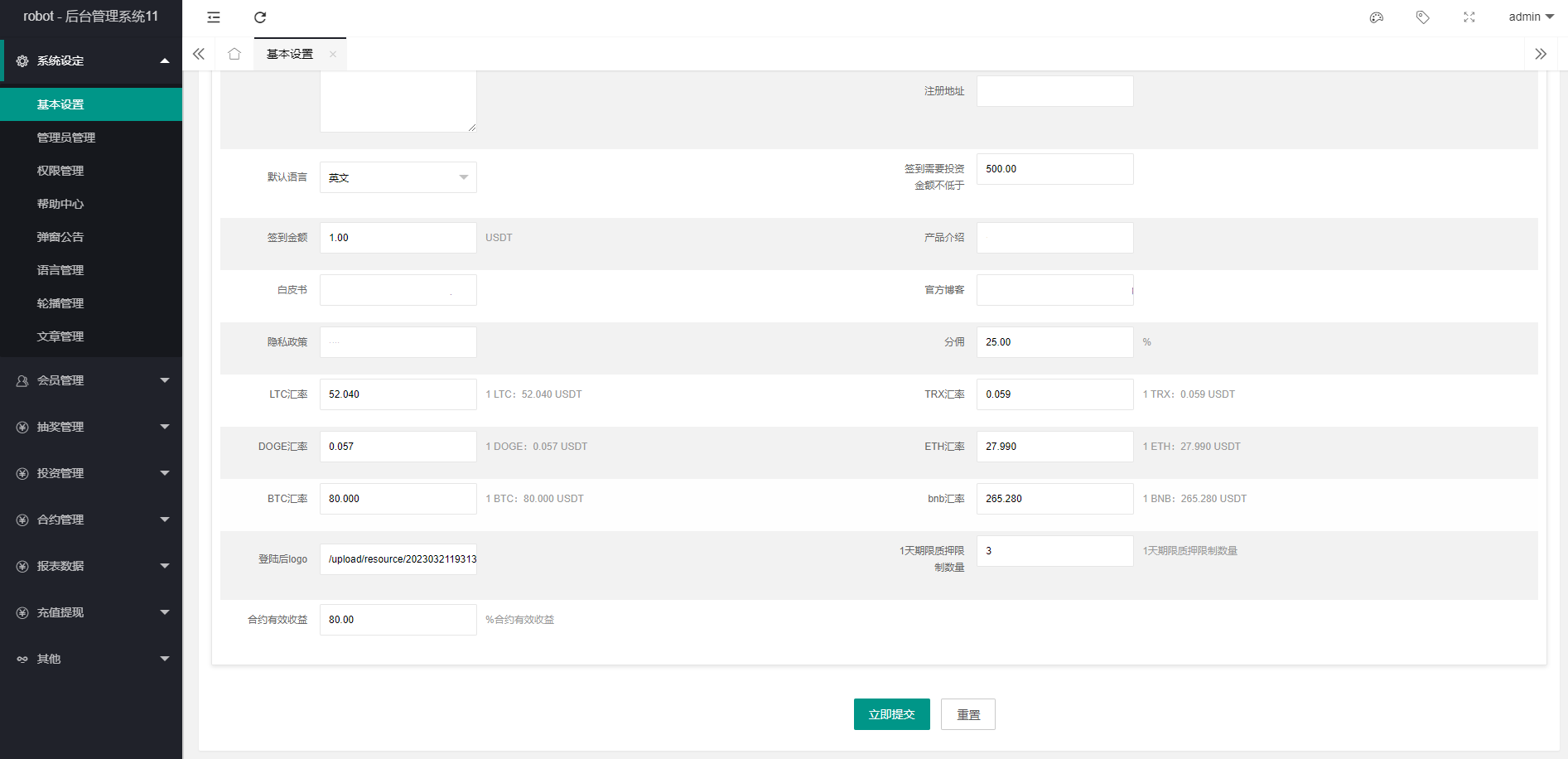Click the 立即提交 submit button
Screen dimensions: 1568x759
click(x=891, y=714)
